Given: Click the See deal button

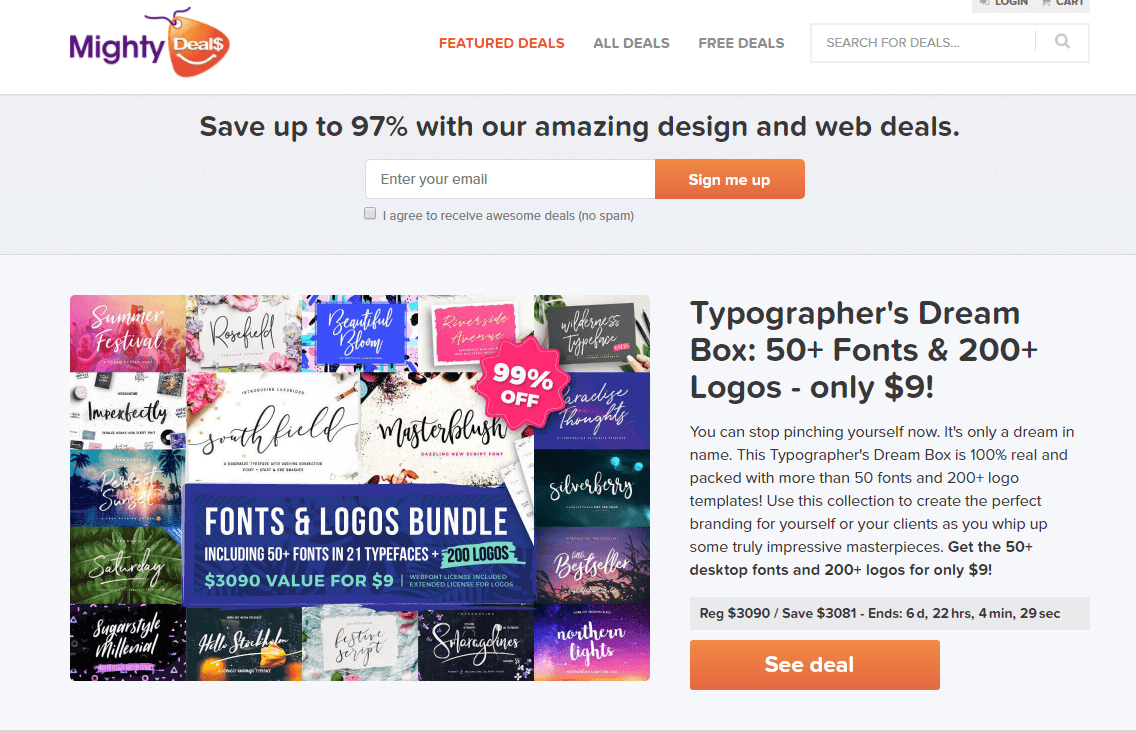Looking at the screenshot, I should (814, 664).
